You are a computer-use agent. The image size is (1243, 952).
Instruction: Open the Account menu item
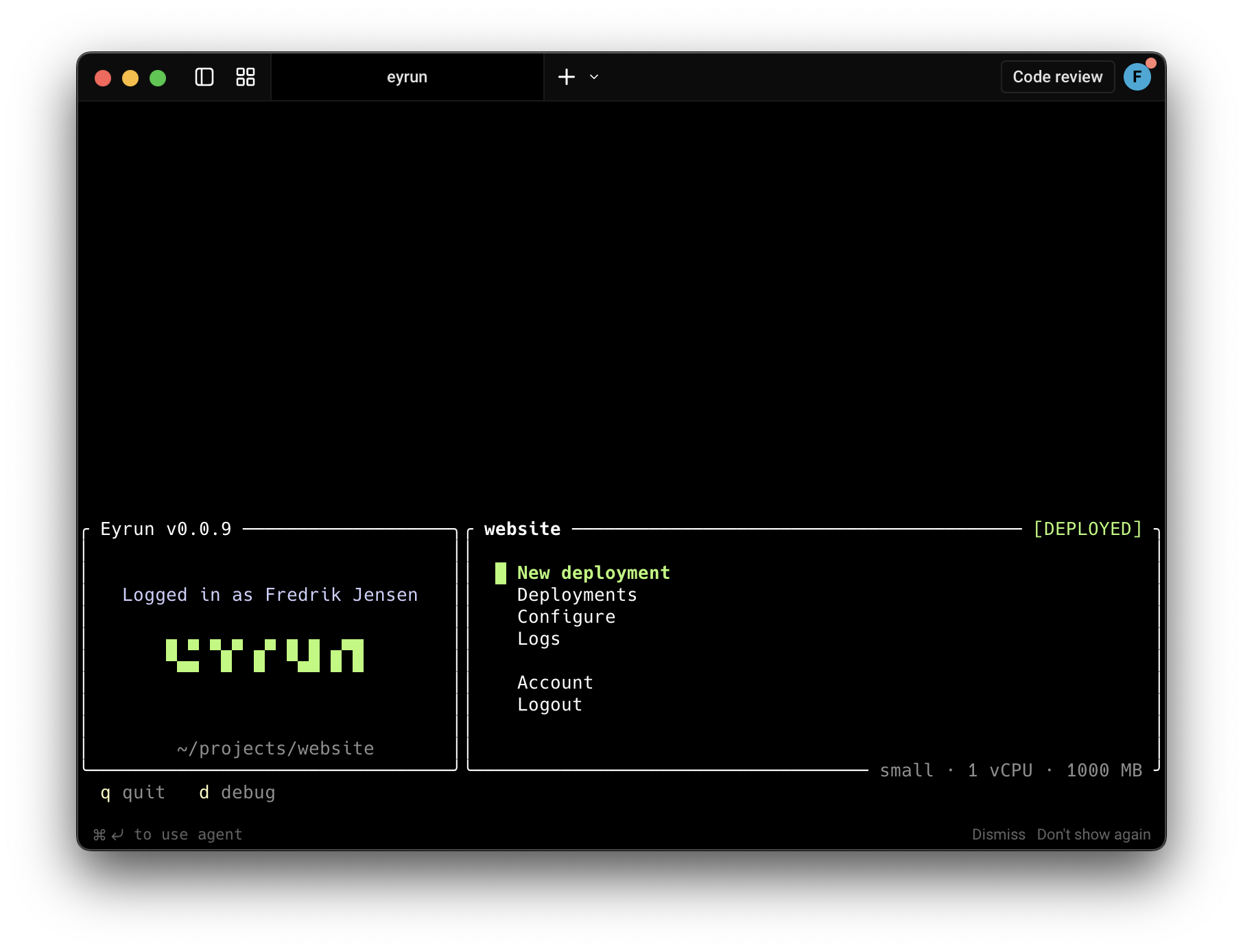click(x=556, y=682)
